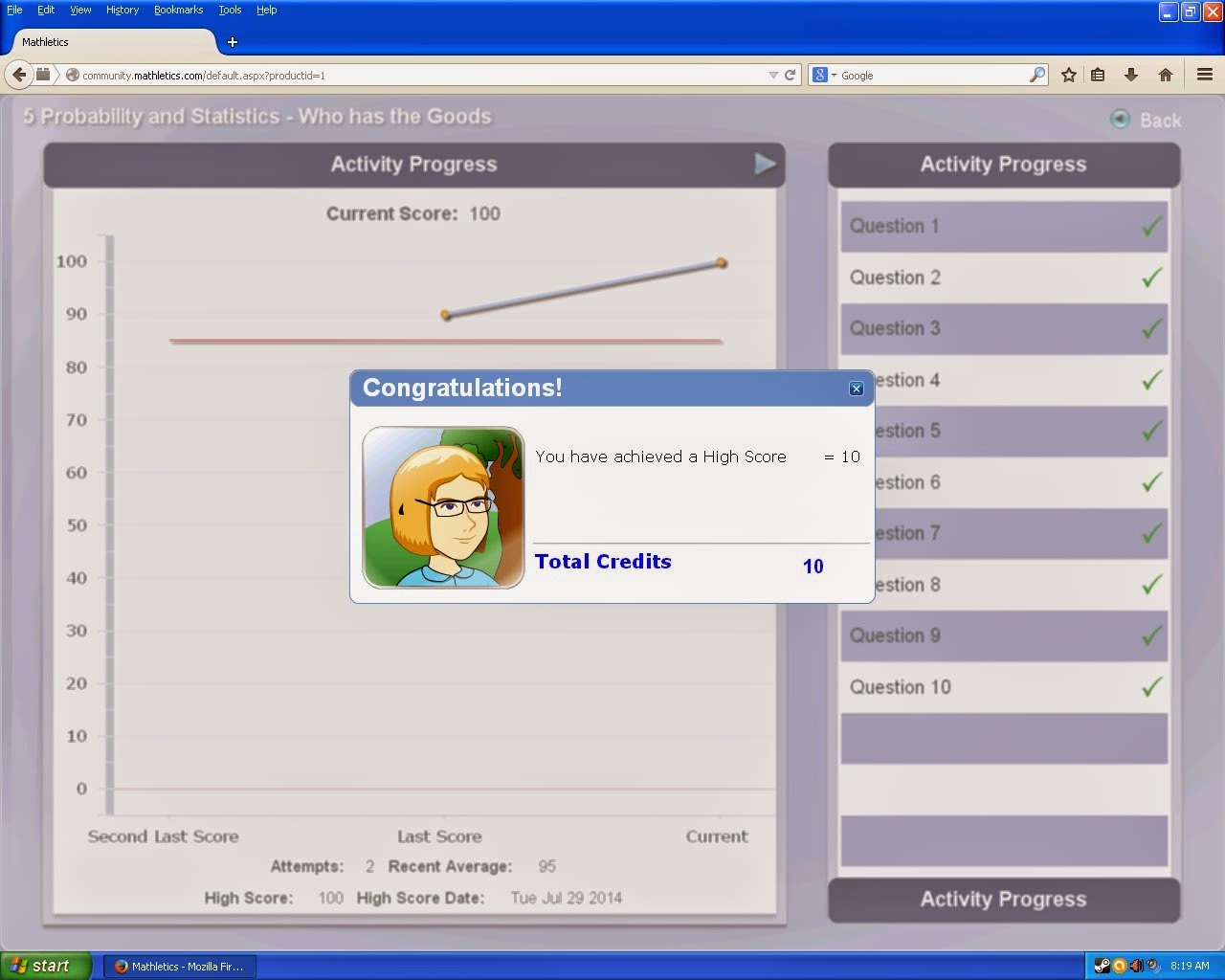Open downloads via the down-arrow icon
The height and width of the screenshot is (980, 1225).
[1131, 74]
